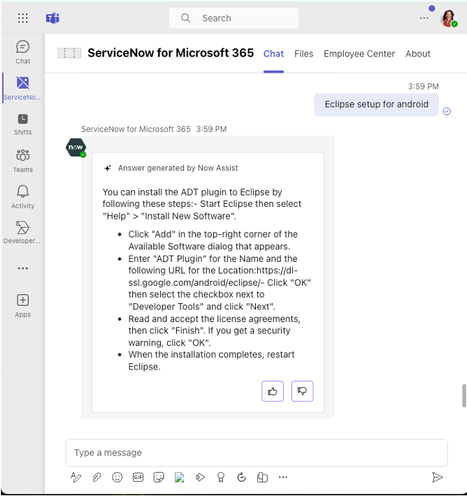
Task: Open the Activity bell in the sidebar
Action: (23, 197)
